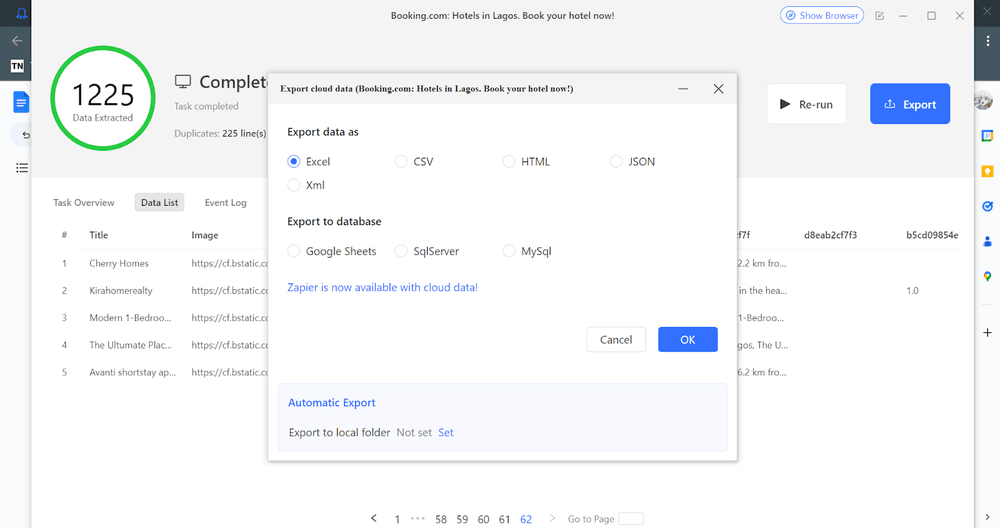Switch to Task Overview tab
This screenshot has width=1000, height=528.
[84, 203]
